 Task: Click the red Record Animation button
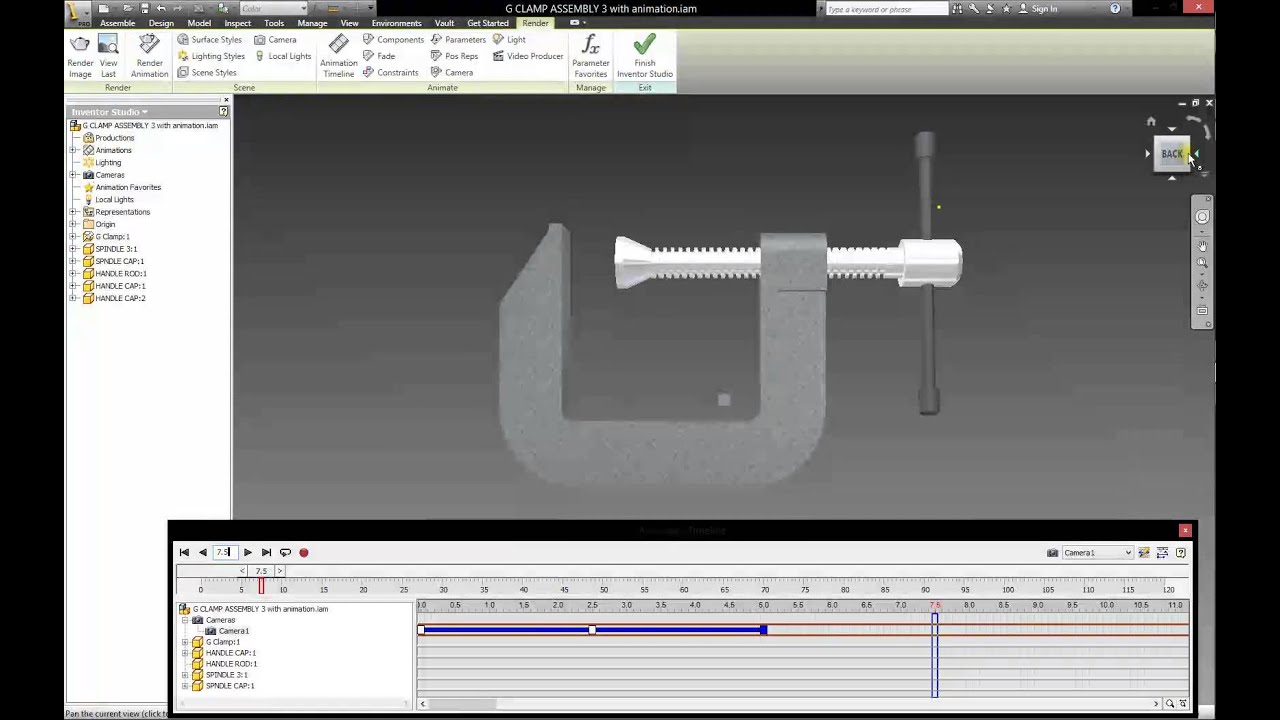point(303,552)
